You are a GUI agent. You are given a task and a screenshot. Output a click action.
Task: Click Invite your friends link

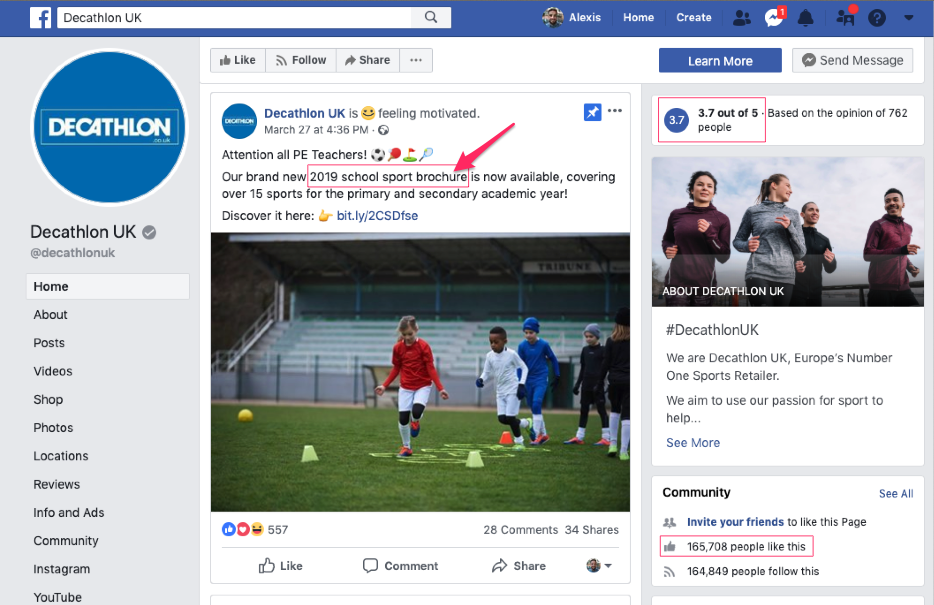(x=735, y=522)
